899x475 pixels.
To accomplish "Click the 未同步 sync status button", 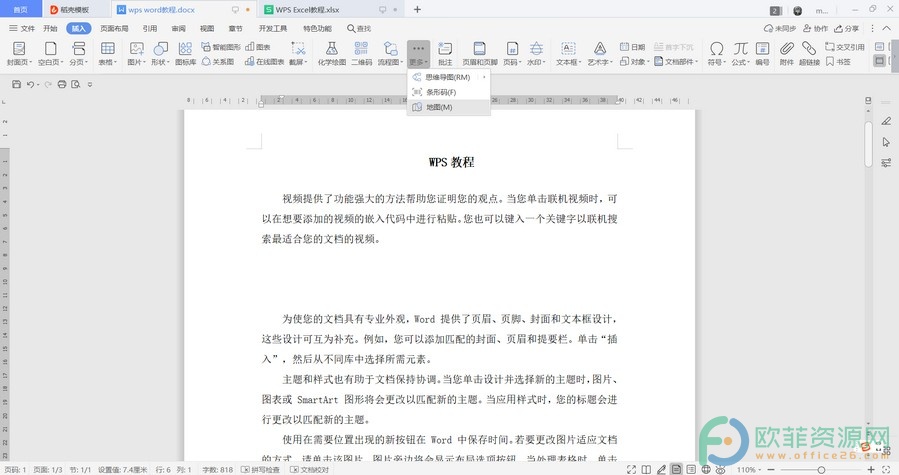I will [780, 28].
